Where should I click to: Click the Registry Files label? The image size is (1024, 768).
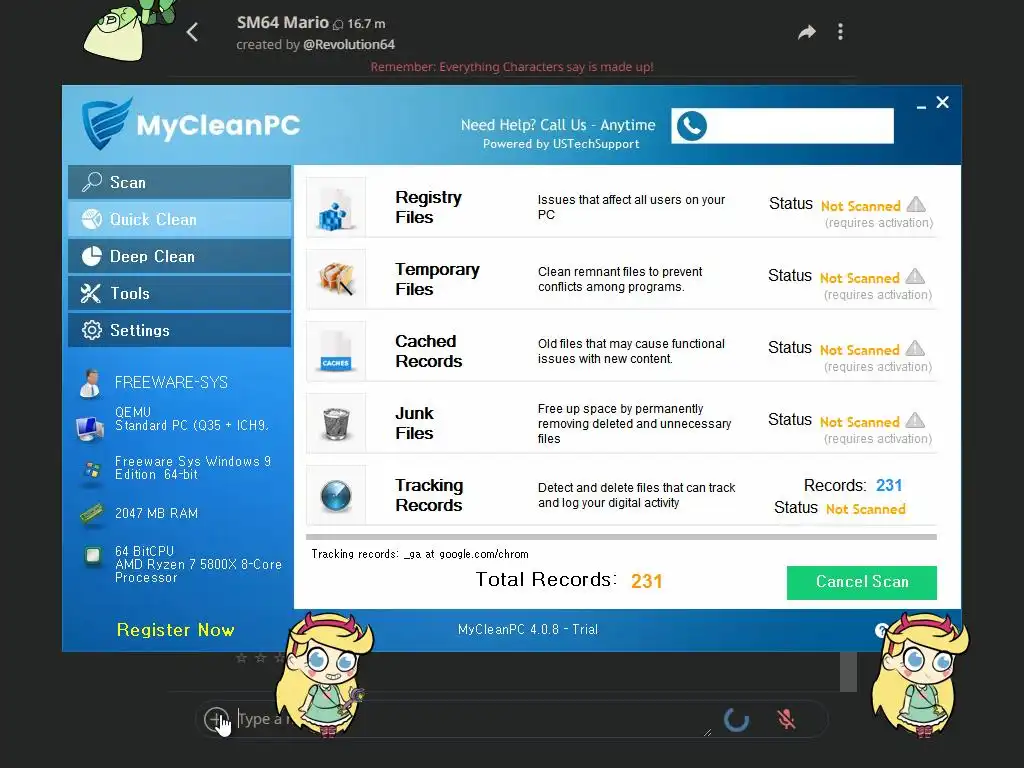[x=428, y=207]
